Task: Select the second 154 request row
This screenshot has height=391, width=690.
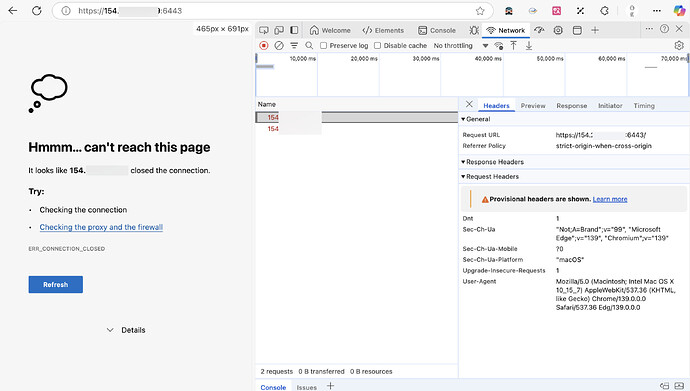Action: point(356,128)
